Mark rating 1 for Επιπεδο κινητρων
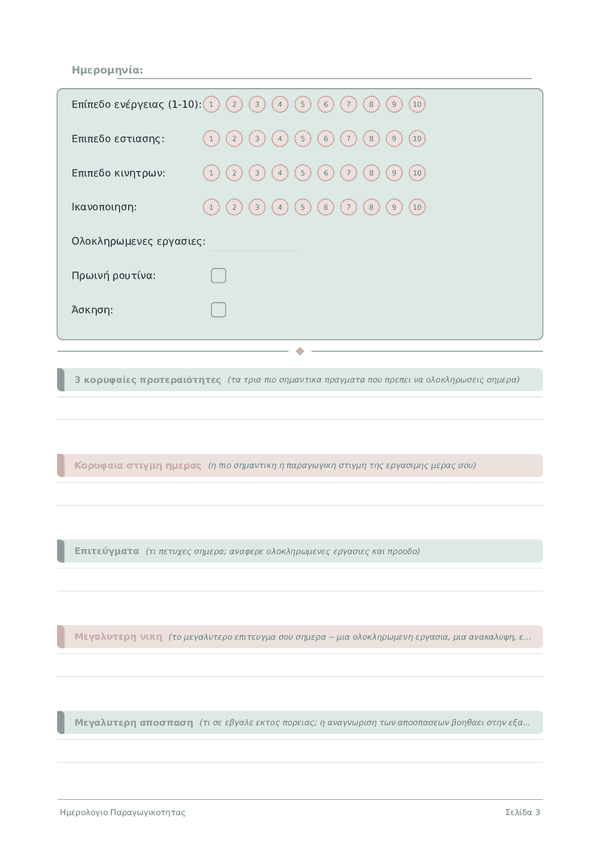 (x=212, y=173)
